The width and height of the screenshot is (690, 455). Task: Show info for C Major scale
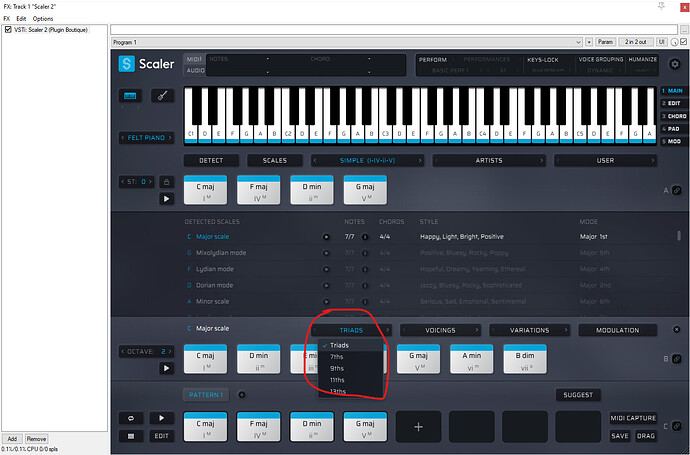coord(365,237)
